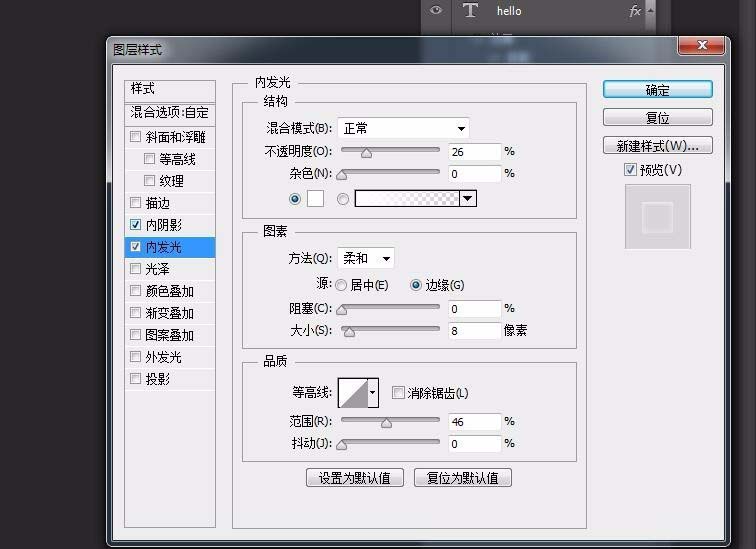Click the 阻塞 slider handle
The width and height of the screenshot is (756, 549).
click(x=342, y=309)
